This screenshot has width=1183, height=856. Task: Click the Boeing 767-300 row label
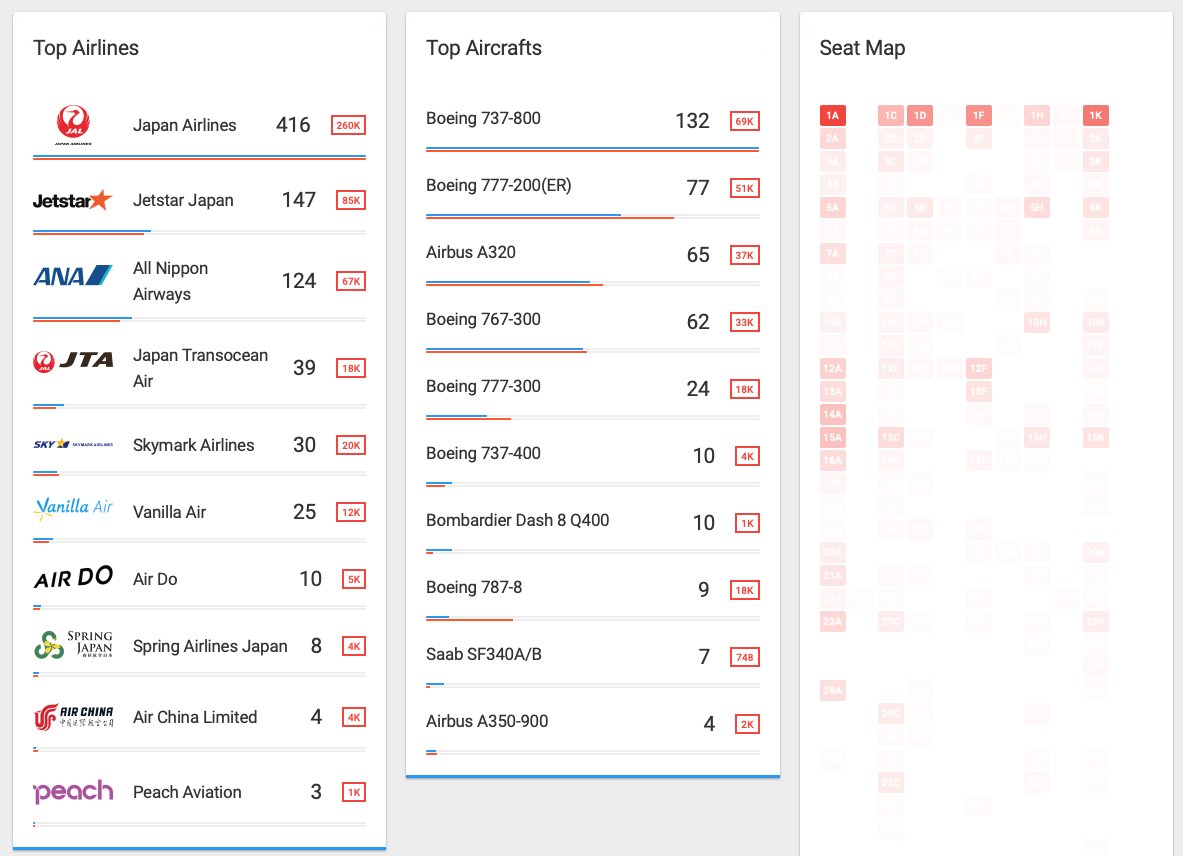point(484,319)
